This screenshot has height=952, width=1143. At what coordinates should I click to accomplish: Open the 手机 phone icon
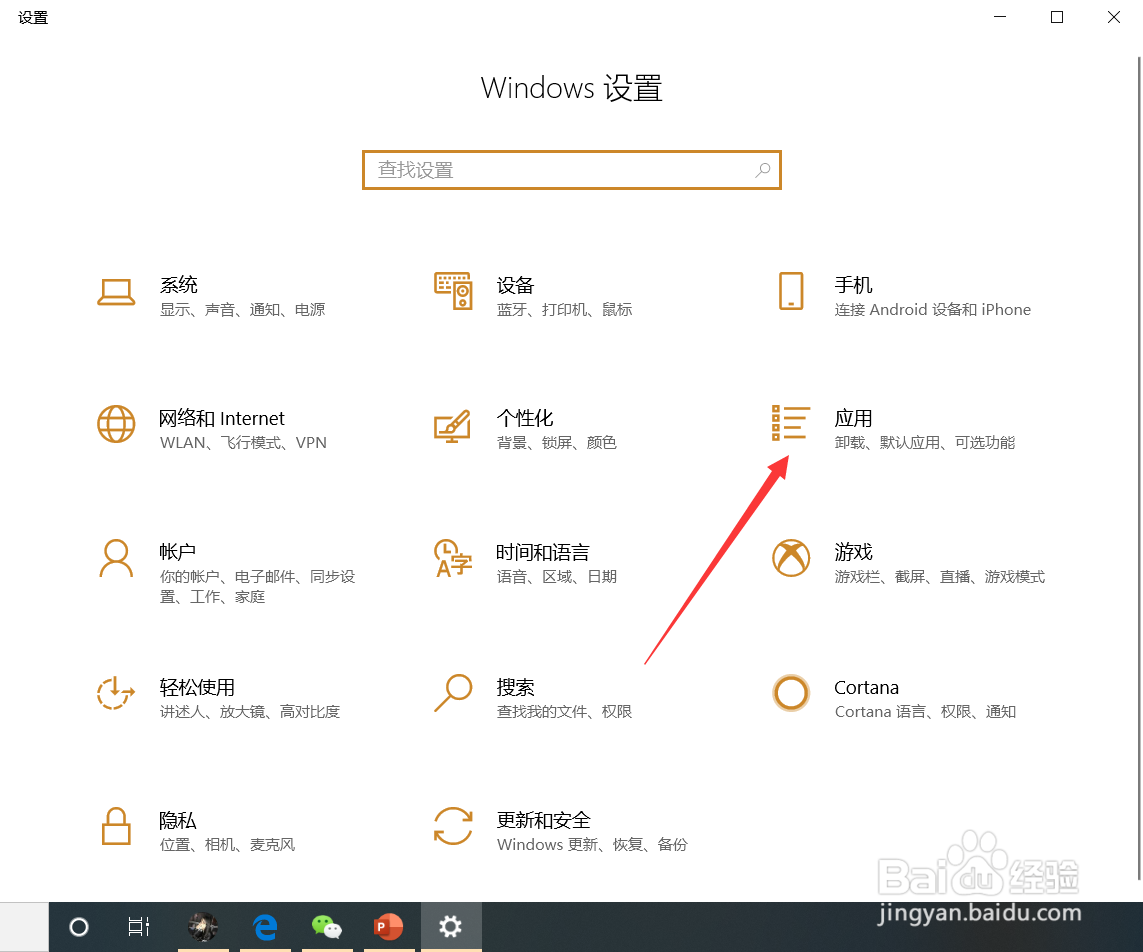tap(791, 291)
